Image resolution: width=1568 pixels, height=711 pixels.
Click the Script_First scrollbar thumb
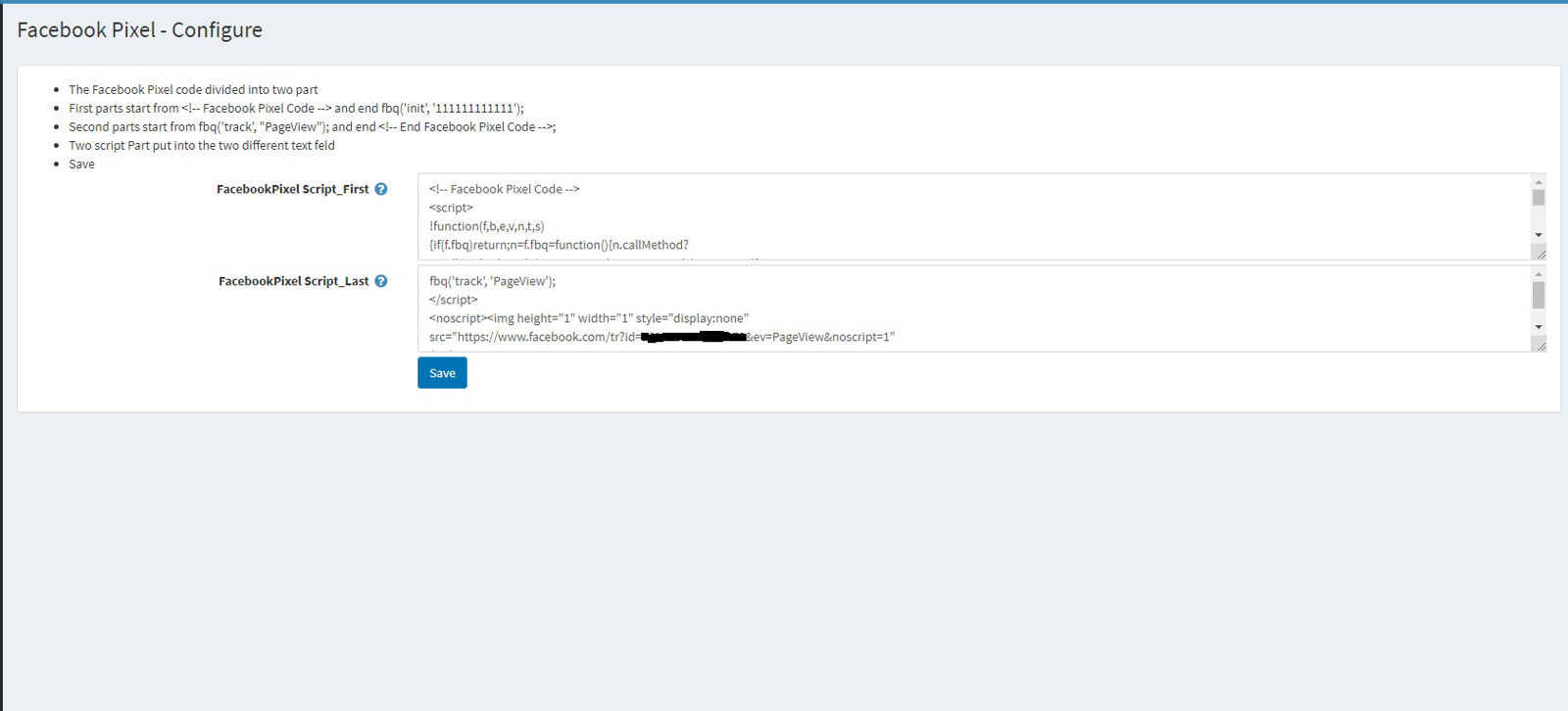(x=1539, y=198)
